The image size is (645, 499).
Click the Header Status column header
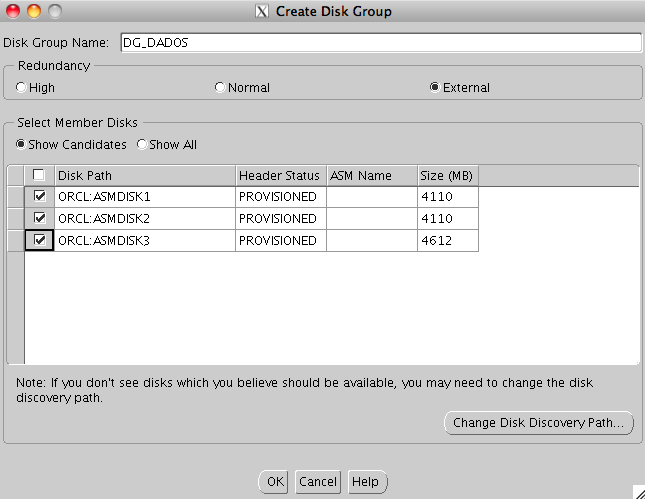pyautogui.click(x=280, y=175)
